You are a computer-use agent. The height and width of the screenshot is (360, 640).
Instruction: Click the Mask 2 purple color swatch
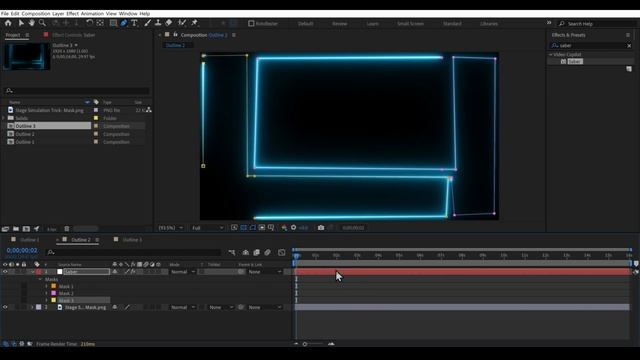click(x=53, y=293)
